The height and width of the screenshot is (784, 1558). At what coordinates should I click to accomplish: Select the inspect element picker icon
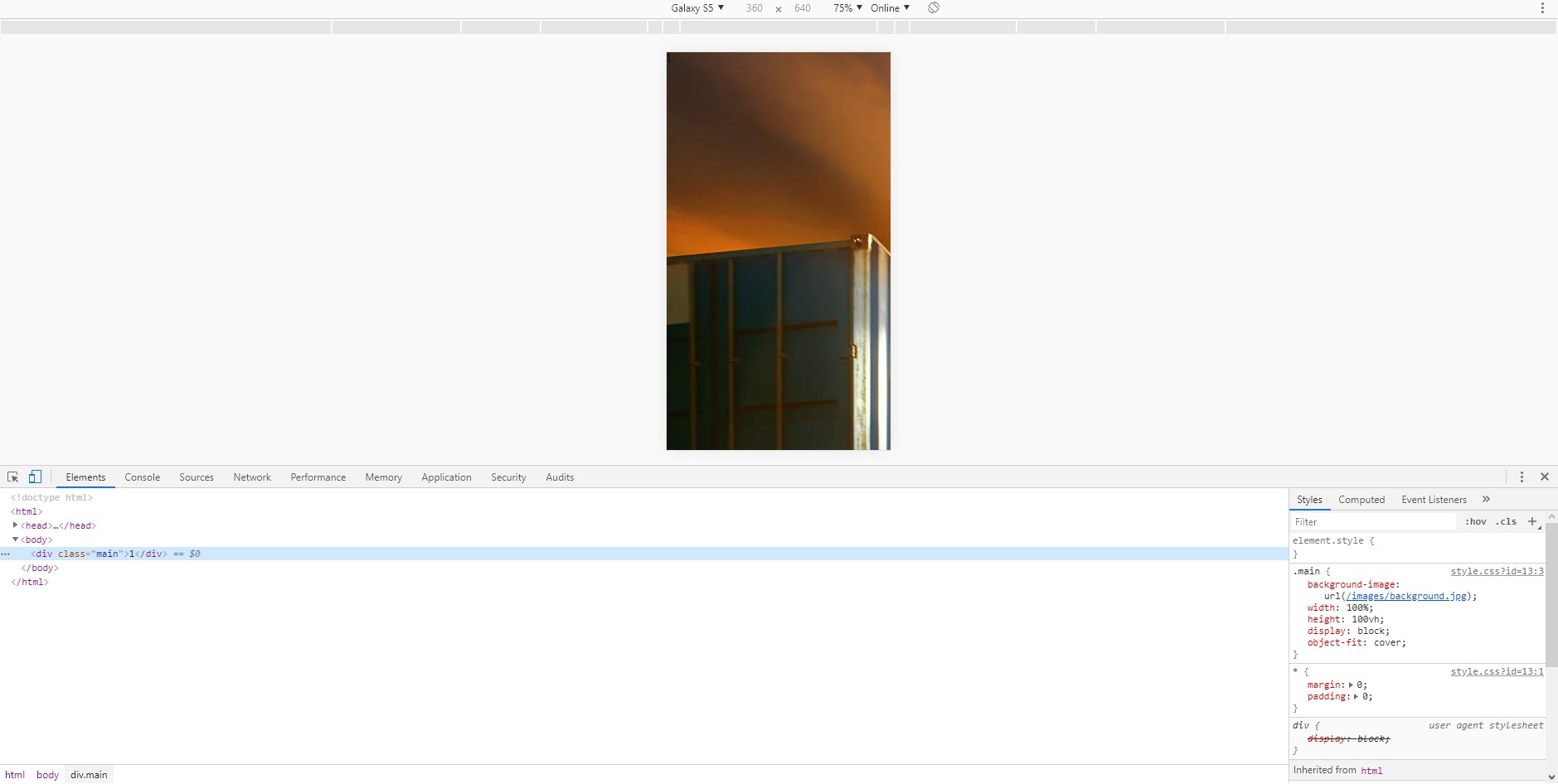[12, 477]
